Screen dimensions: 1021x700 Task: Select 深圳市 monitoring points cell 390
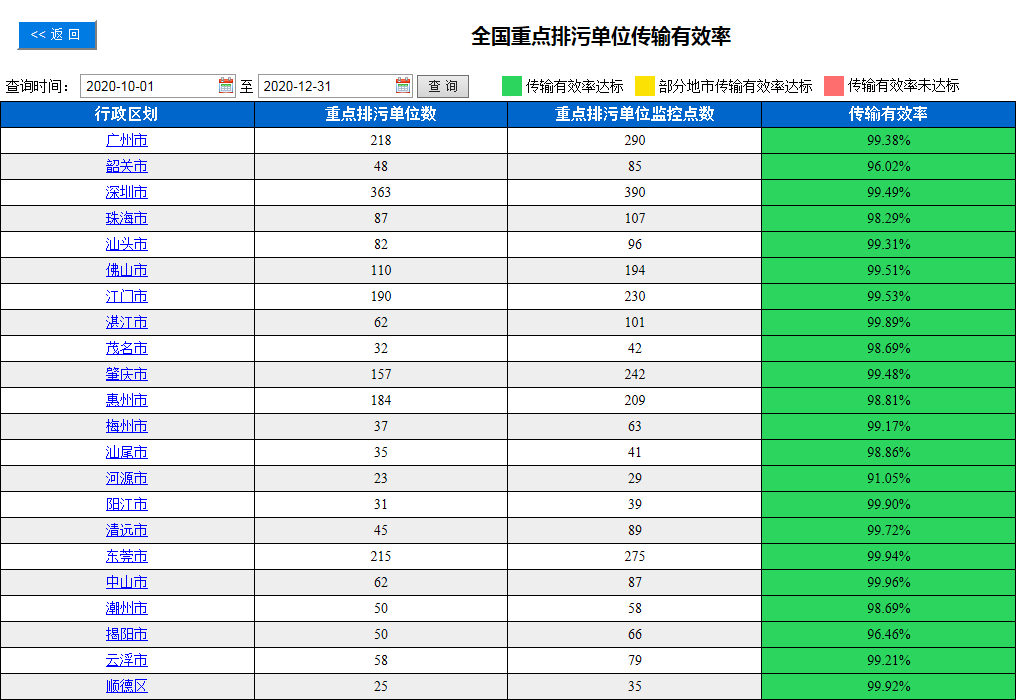click(x=635, y=193)
